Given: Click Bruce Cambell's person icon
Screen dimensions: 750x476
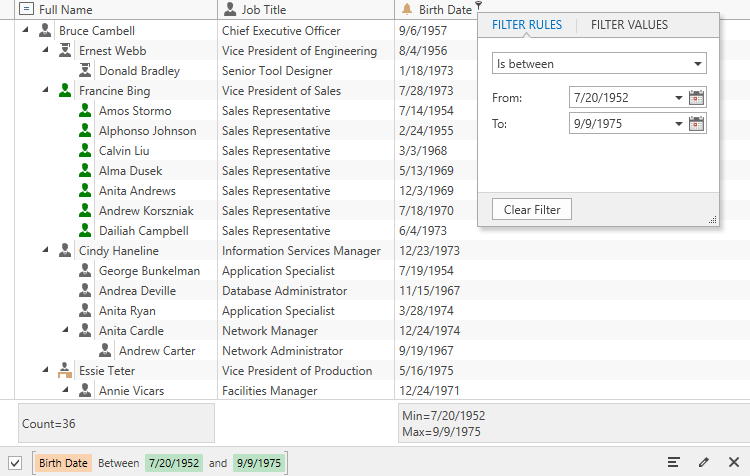Looking at the screenshot, I should tap(45, 30).
